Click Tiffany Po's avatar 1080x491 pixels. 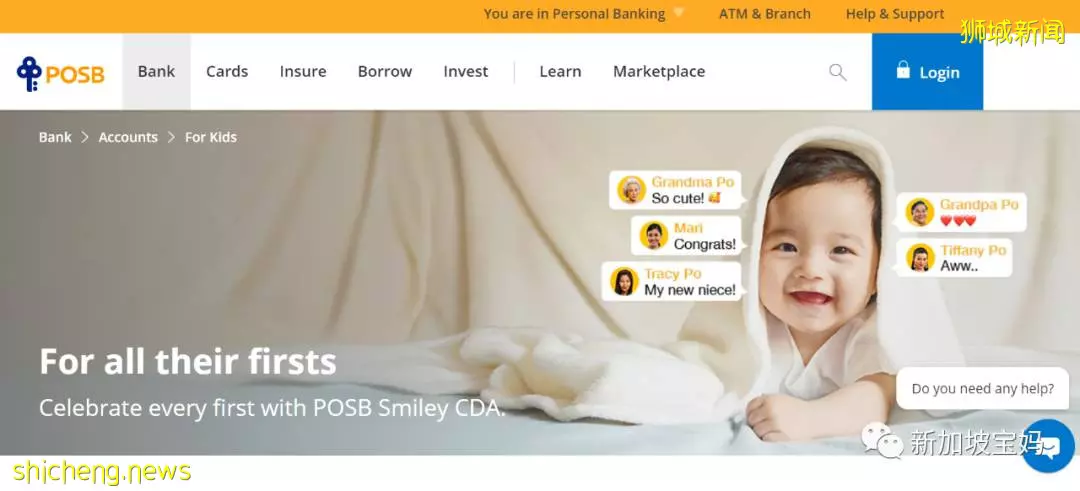(x=920, y=258)
